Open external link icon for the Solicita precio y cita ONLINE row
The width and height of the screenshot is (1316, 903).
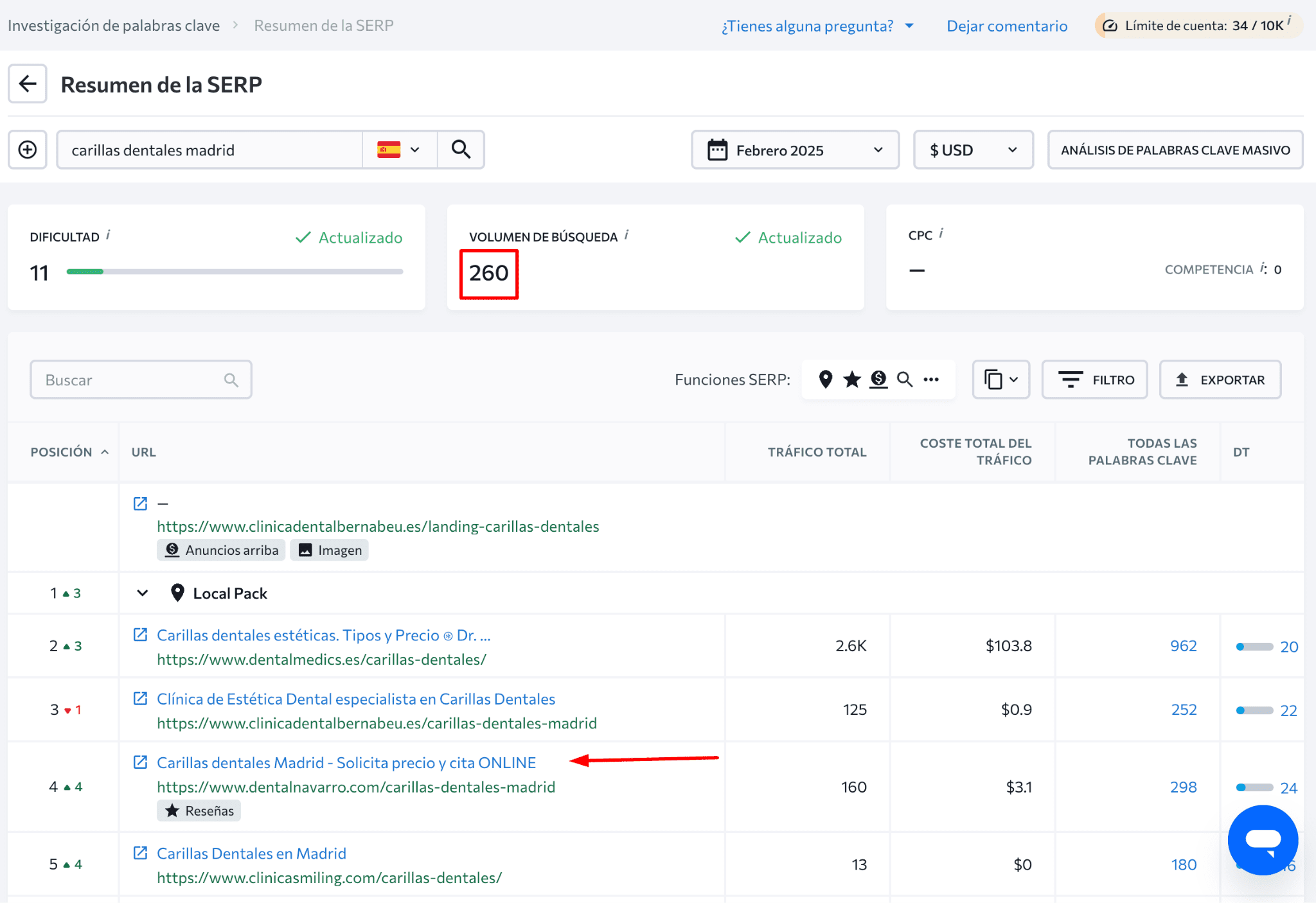point(140,762)
